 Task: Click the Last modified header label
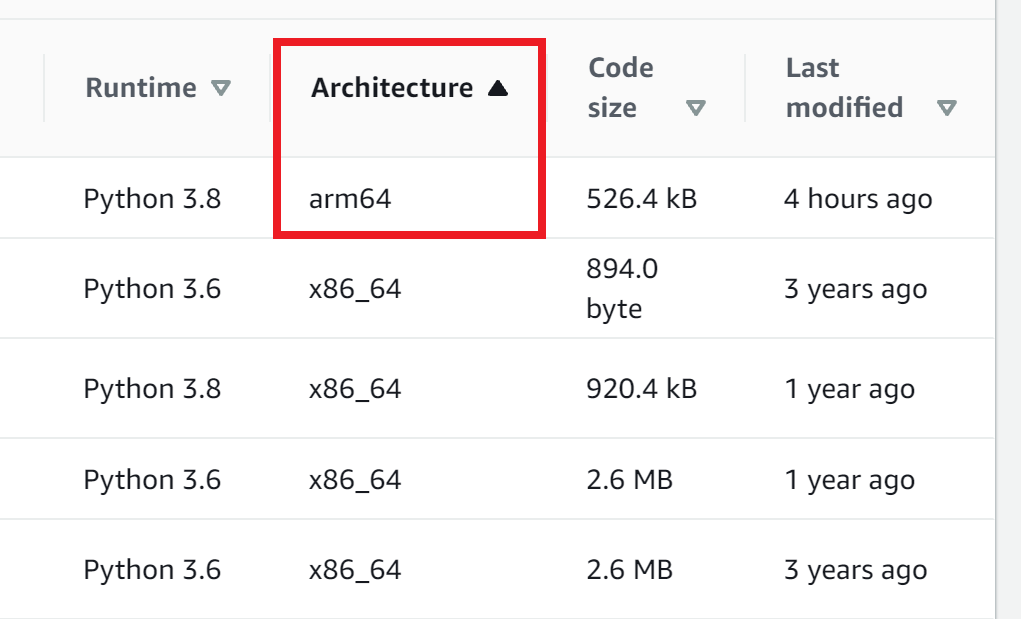click(x=844, y=88)
